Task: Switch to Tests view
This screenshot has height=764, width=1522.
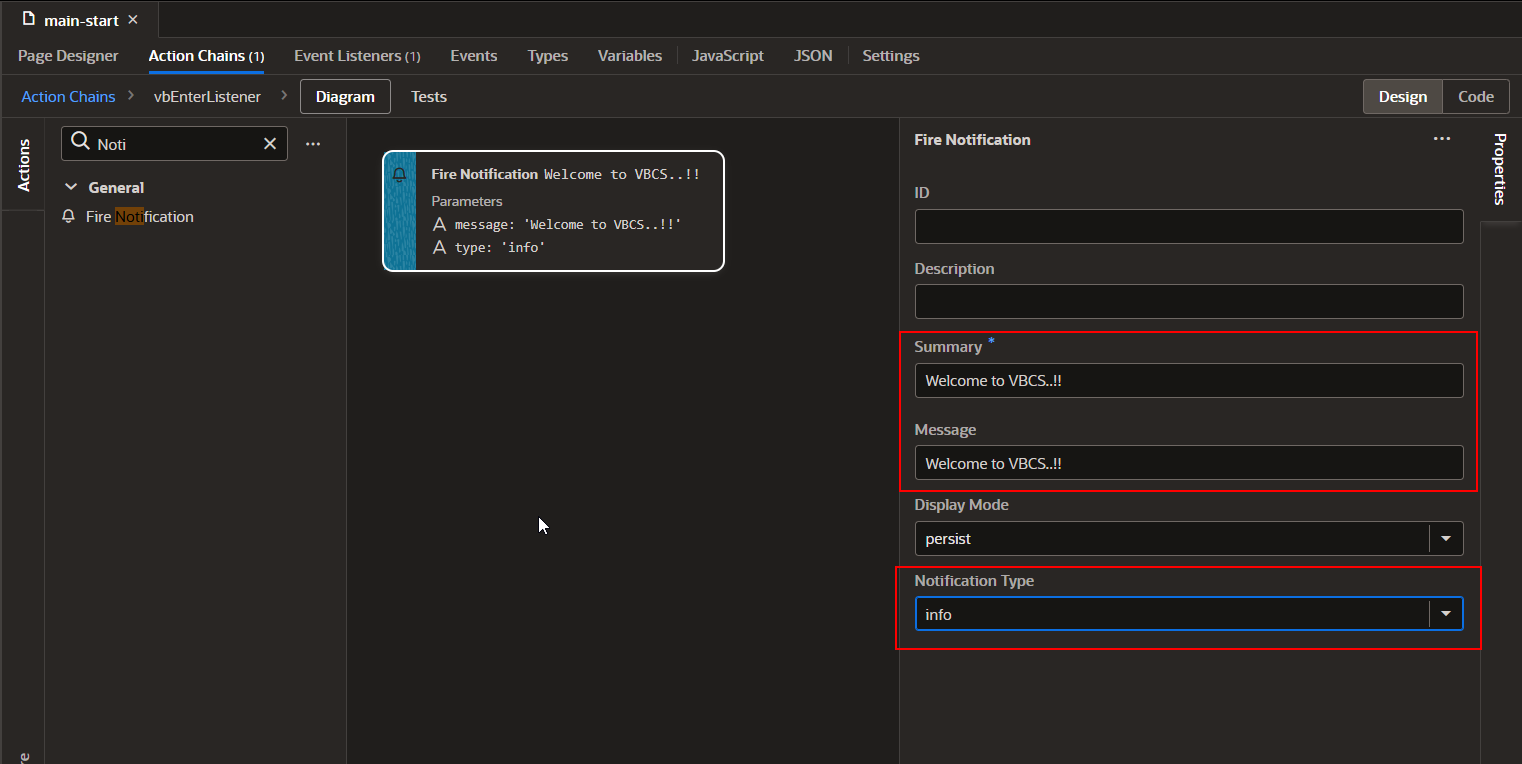Action: (429, 97)
